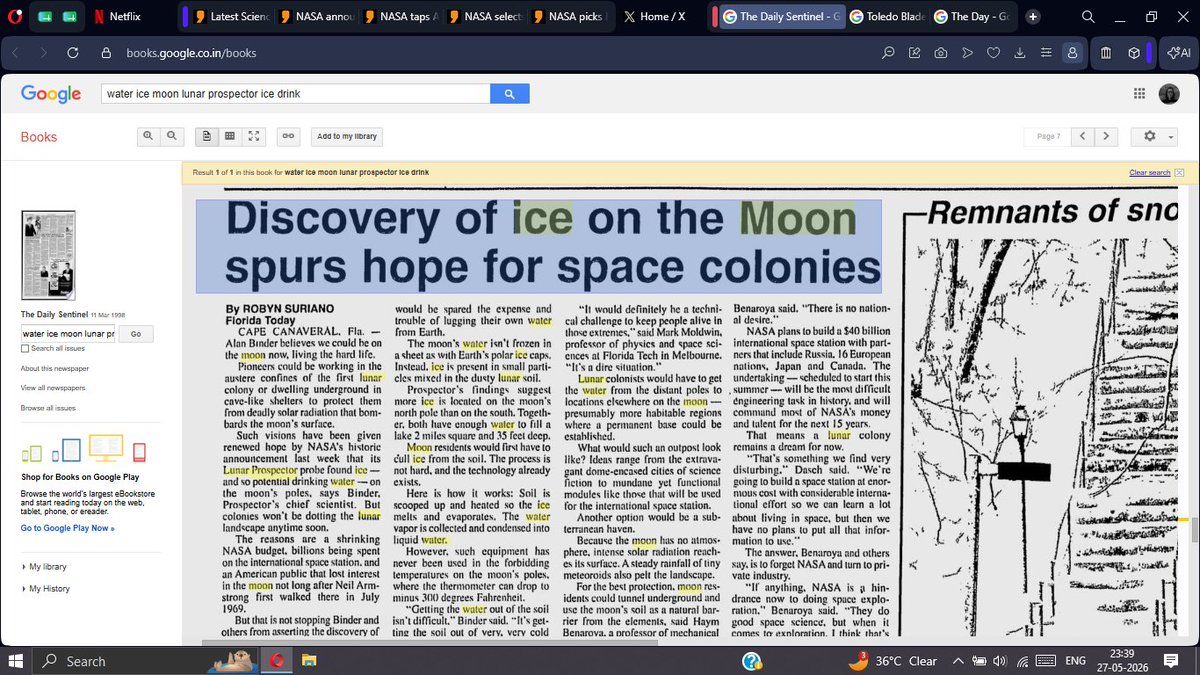Screen dimensions: 1200x675
Task: Click the Opera menu logo
Action: click(x=15, y=17)
